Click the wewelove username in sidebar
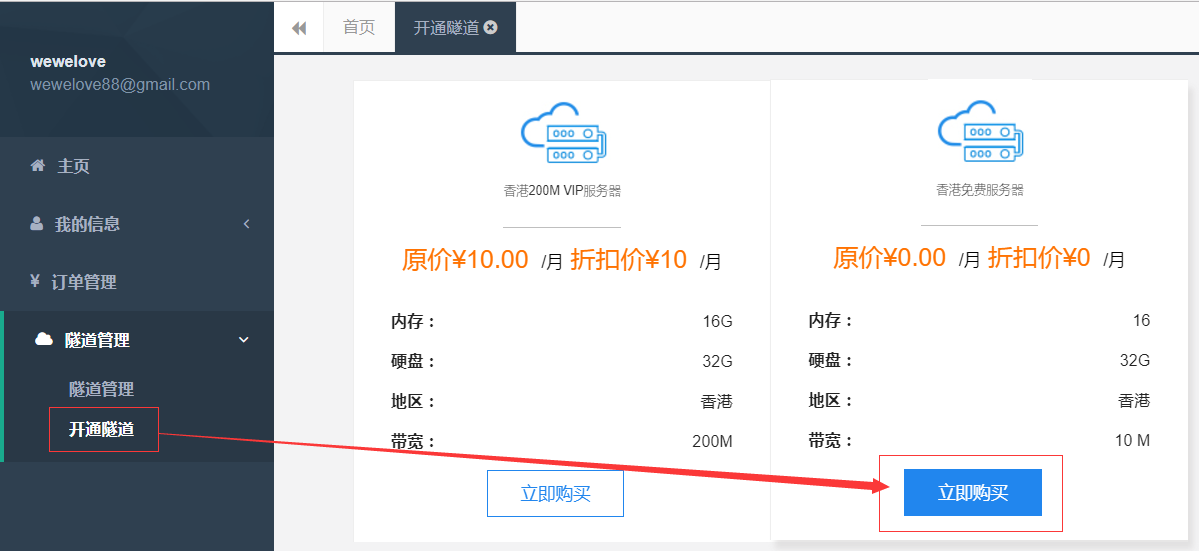 tap(68, 62)
